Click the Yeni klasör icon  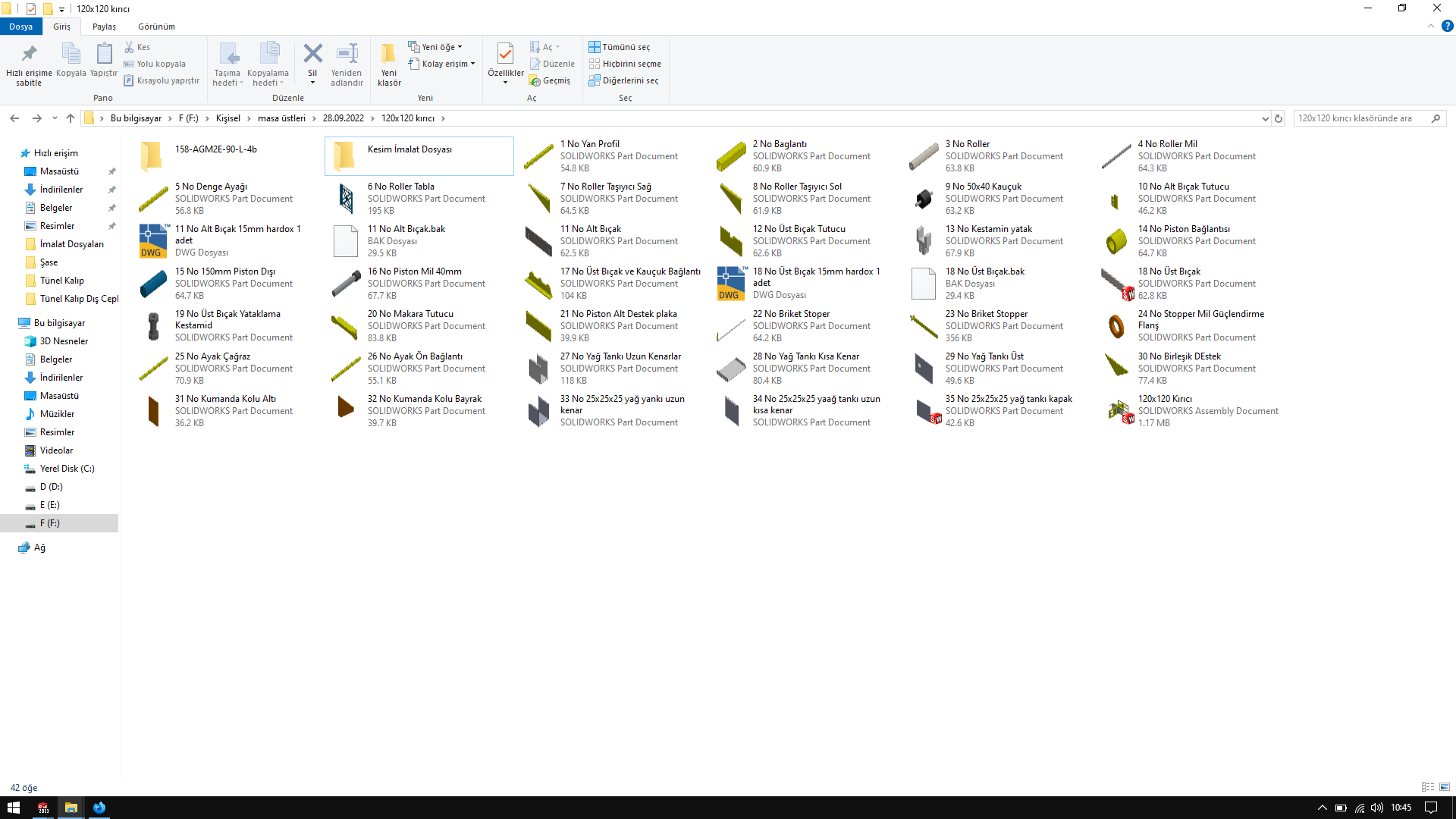388,54
